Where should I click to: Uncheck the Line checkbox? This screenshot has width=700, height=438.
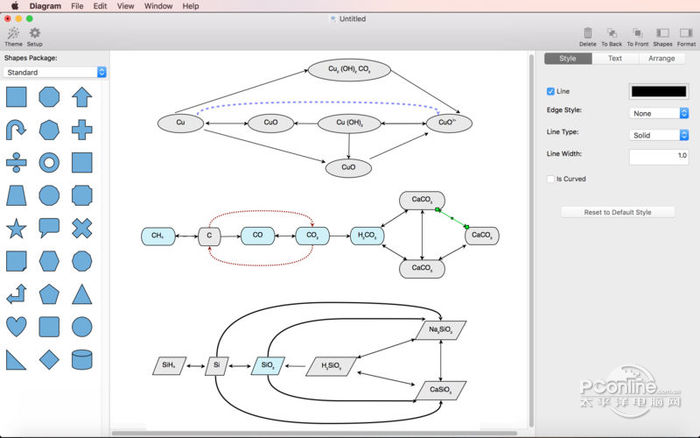pyautogui.click(x=550, y=91)
